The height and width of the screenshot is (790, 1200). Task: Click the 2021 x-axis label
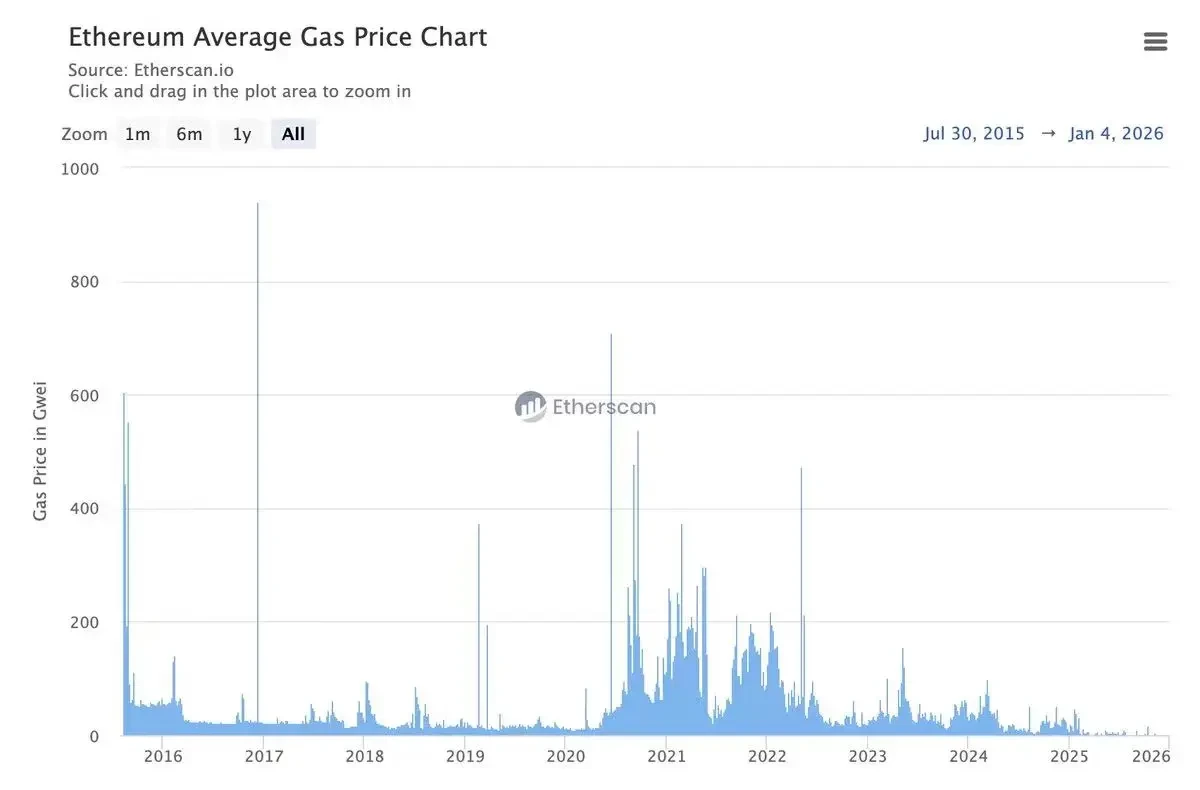pos(666,756)
